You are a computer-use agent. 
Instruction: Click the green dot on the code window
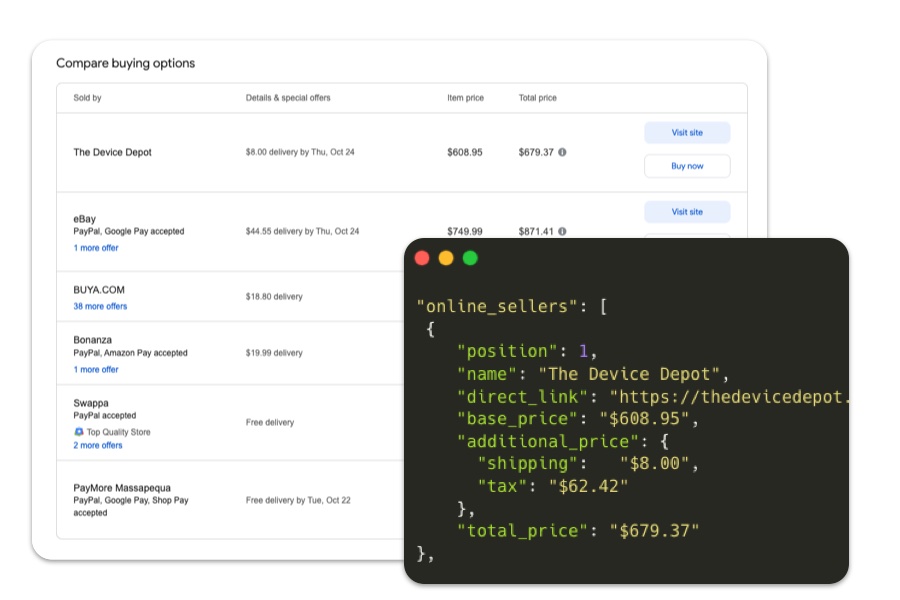coord(470,258)
